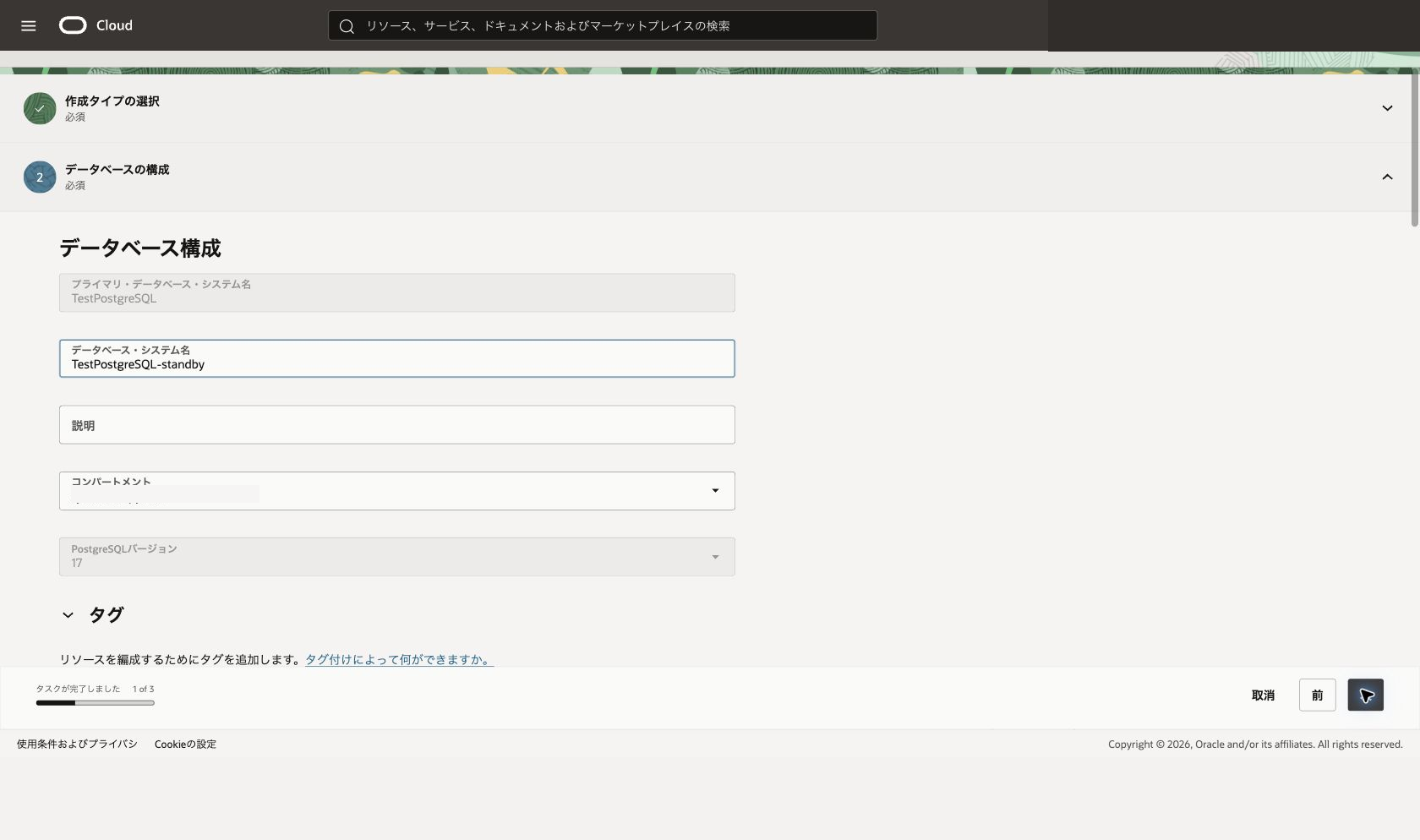Focus the resource and service search bar
Viewport: 1420px width, 840px height.
[603, 25]
